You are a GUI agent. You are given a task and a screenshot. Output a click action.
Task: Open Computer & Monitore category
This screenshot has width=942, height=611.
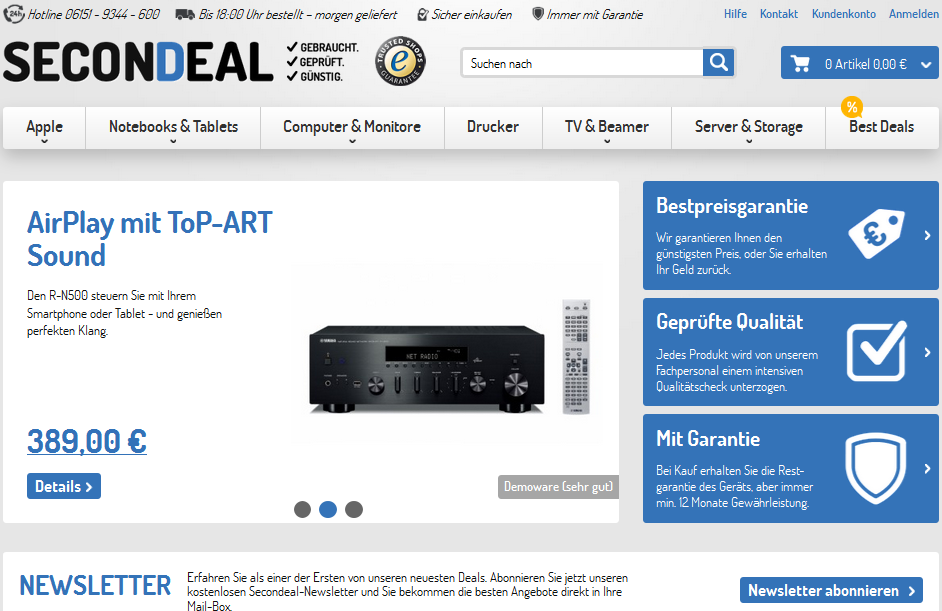pyautogui.click(x=352, y=127)
